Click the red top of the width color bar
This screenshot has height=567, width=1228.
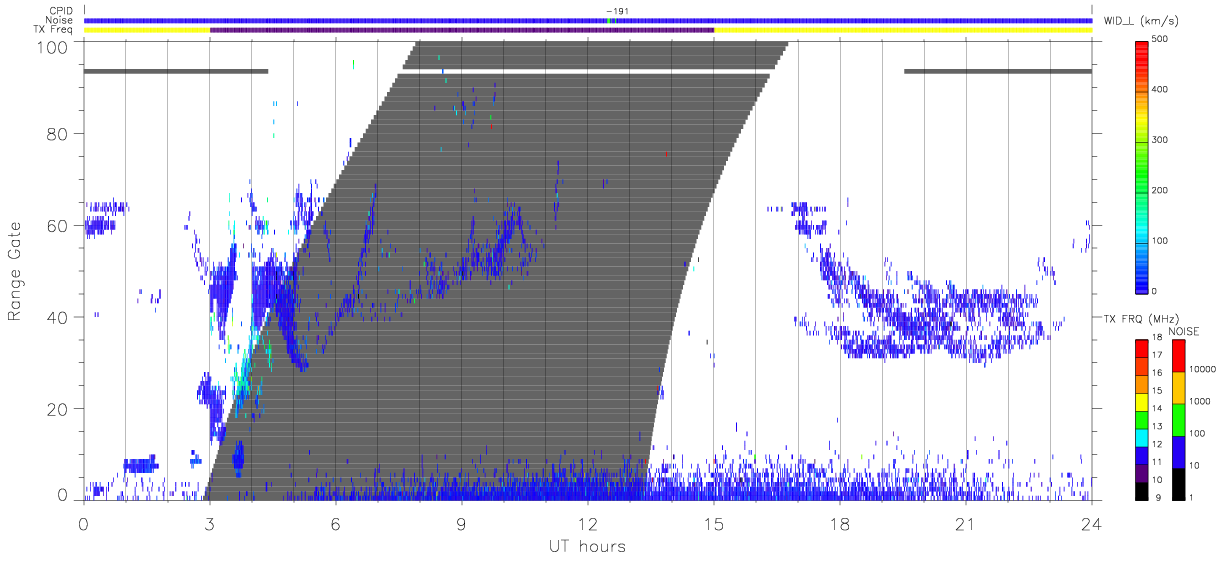click(1141, 46)
